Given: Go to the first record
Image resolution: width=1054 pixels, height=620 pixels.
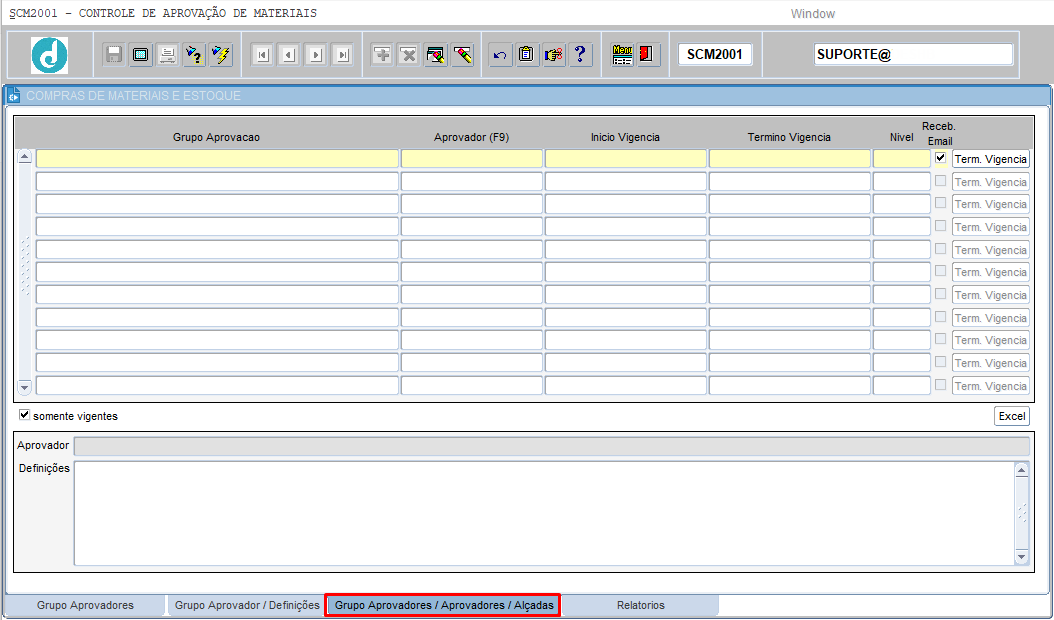Looking at the screenshot, I should click(263, 54).
